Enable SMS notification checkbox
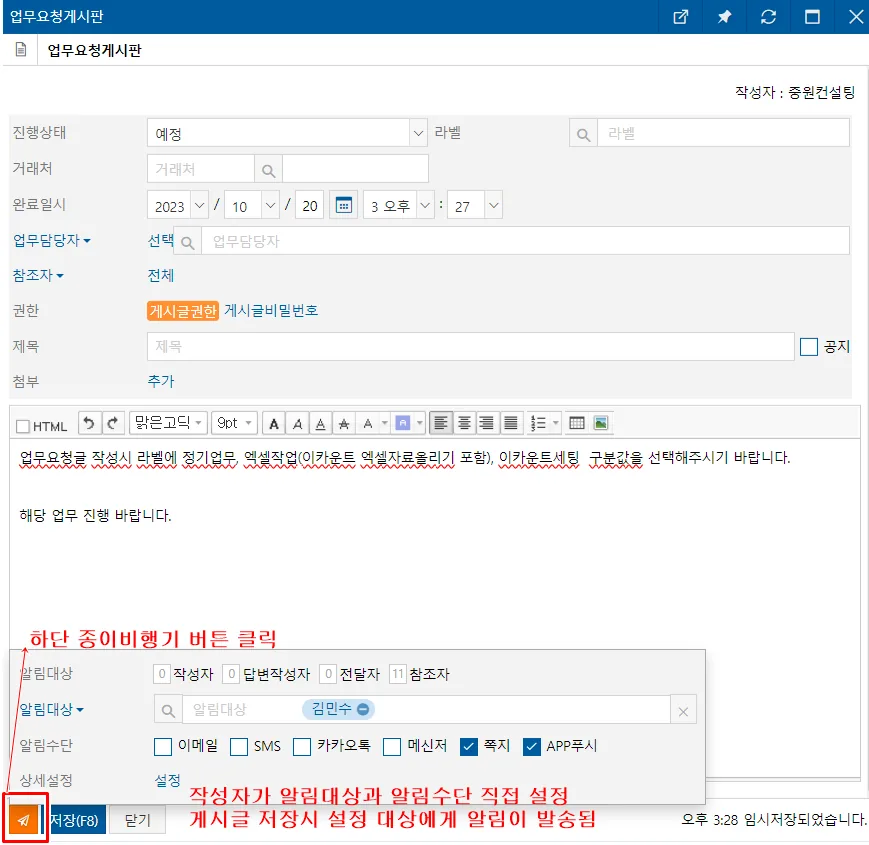Screen dimensions: 869x845 (x=238, y=746)
